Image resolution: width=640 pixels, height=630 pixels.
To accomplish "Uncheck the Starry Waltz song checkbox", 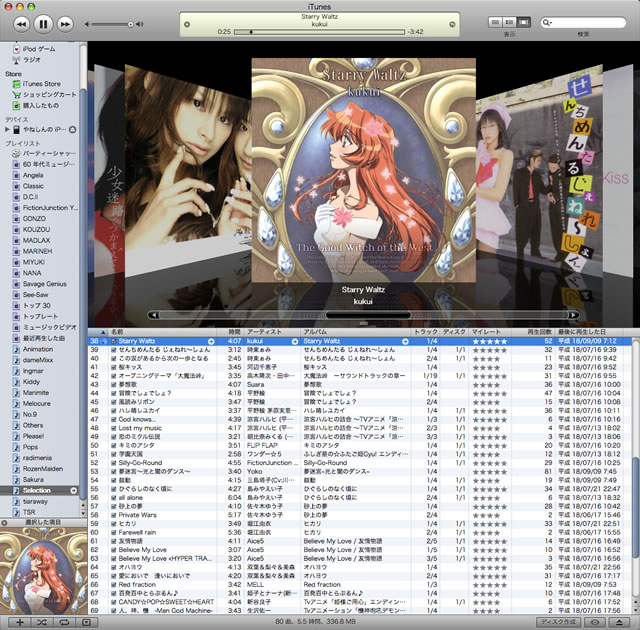I will tap(114, 341).
